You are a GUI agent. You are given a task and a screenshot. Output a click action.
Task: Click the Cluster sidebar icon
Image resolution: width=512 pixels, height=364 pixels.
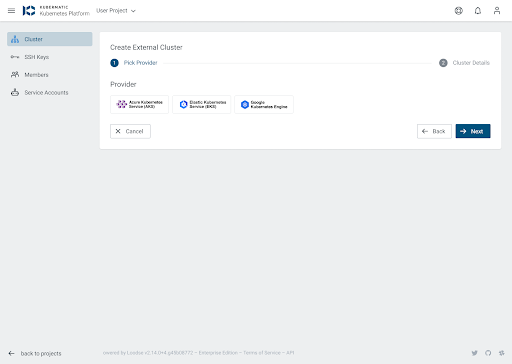[x=15, y=39]
